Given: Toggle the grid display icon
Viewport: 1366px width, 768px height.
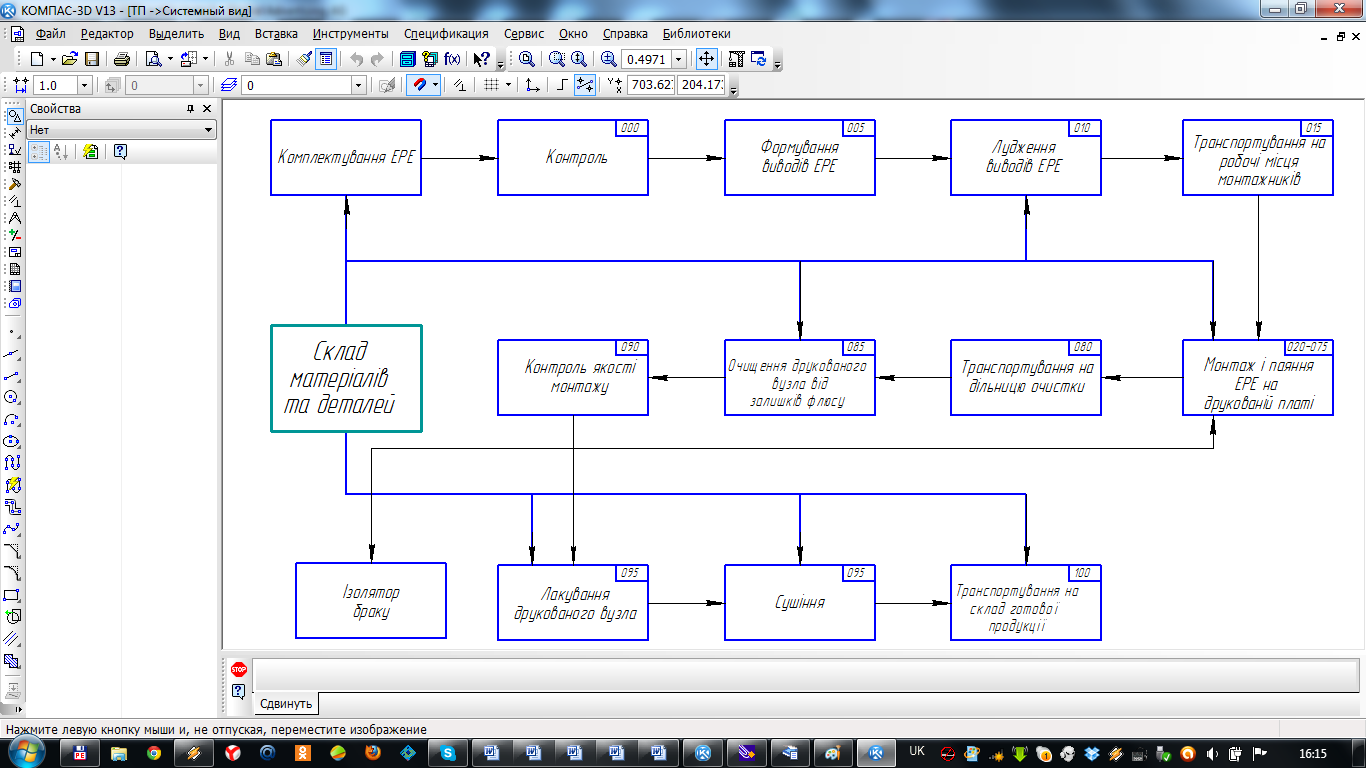Looking at the screenshot, I should [x=491, y=86].
